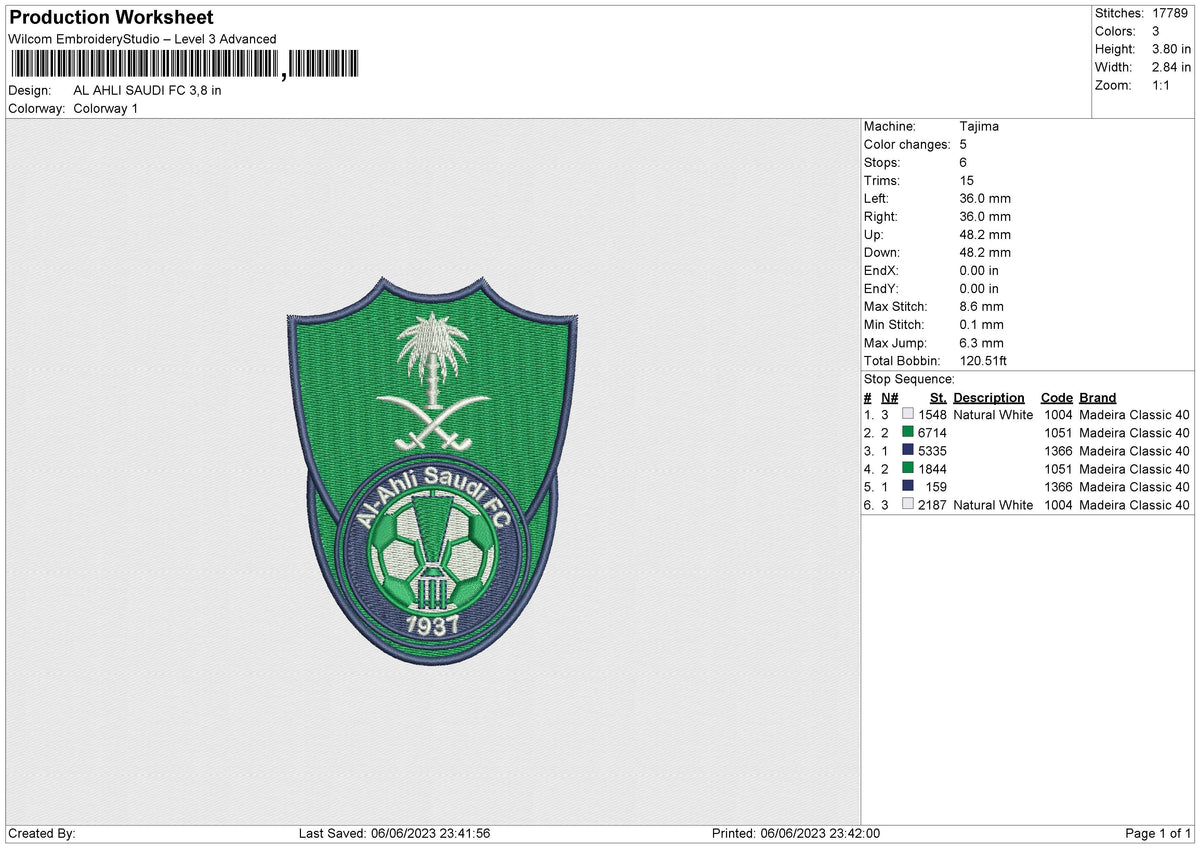Click the white swatch in stop 1 row
This screenshot has height=848, width=1200.
(x=908, y=414)
